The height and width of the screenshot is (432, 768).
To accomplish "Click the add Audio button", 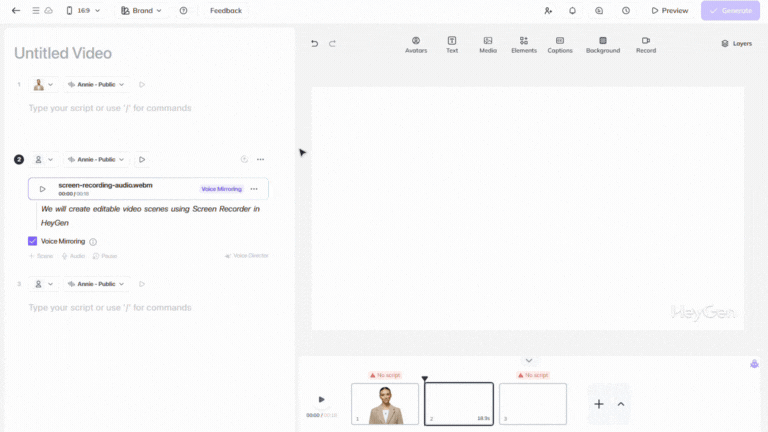I will [73, 256].
